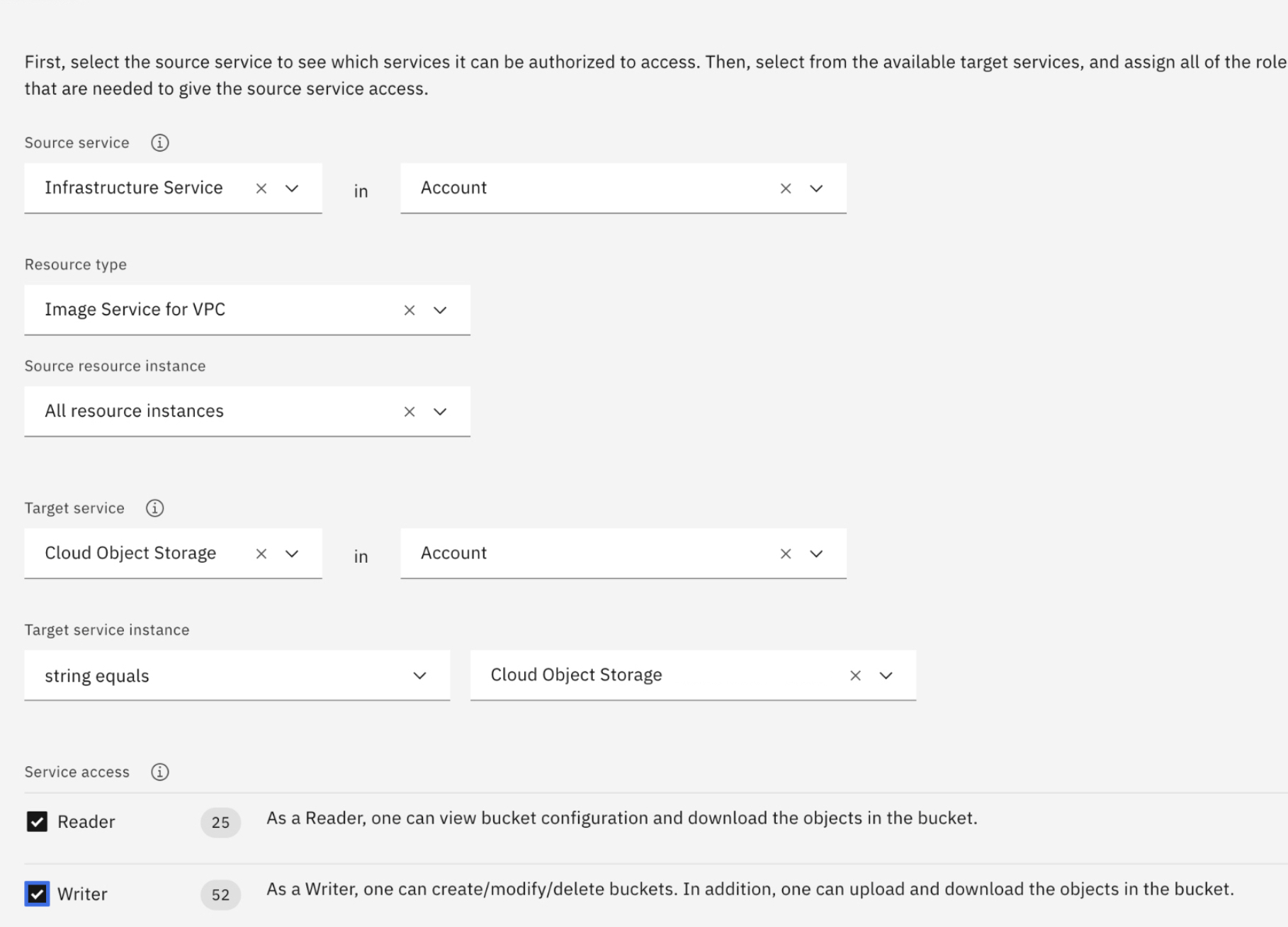Disable the Writer role

coord(37,894)
